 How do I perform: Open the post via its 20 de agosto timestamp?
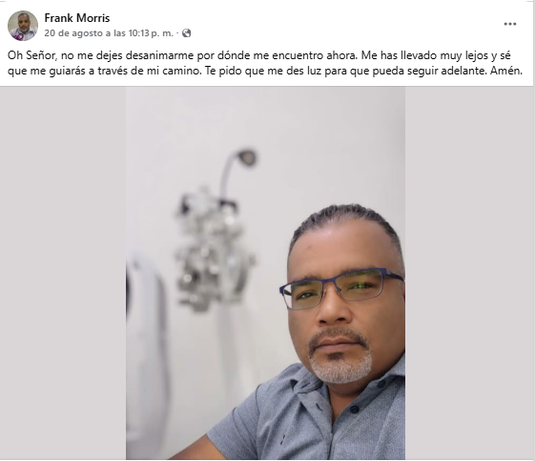[109, 33]
